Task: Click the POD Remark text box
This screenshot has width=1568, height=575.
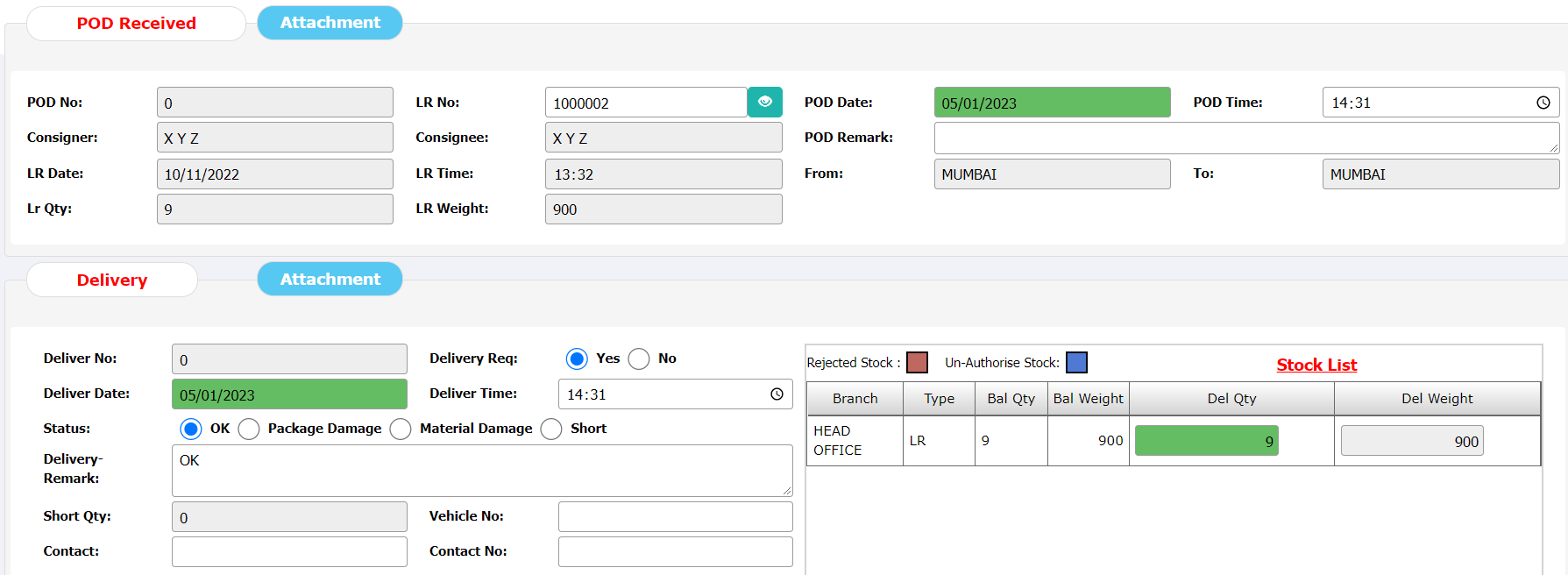Action: (1245, 138)
